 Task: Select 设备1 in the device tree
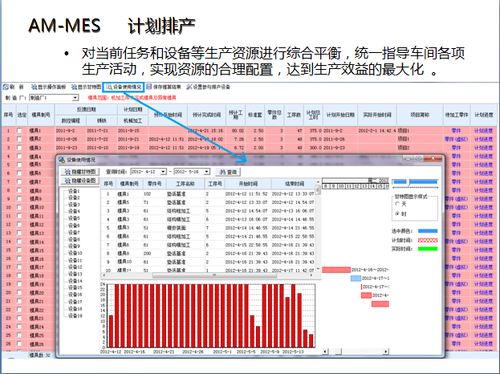74,191
